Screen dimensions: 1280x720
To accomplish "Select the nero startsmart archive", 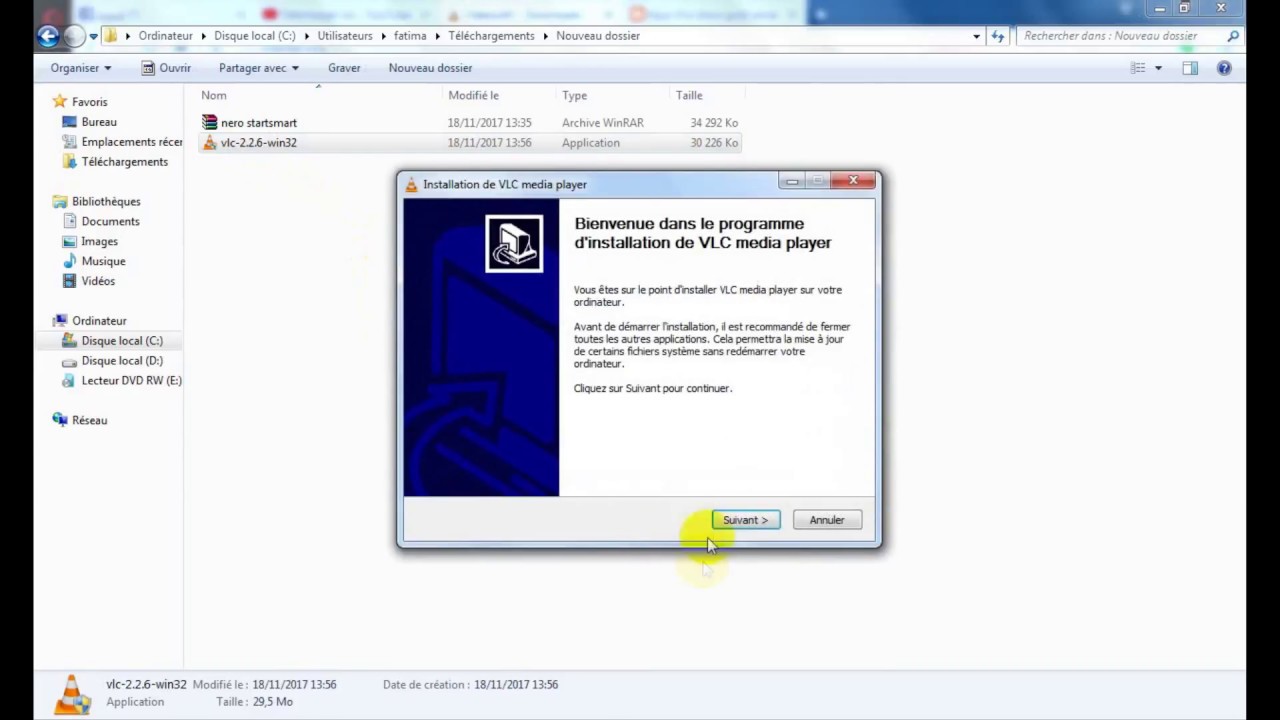I will click(x=259, y=123).
